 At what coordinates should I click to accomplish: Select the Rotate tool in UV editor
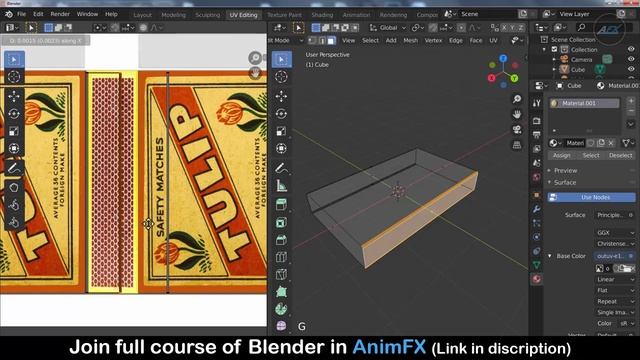coord(14,113)
